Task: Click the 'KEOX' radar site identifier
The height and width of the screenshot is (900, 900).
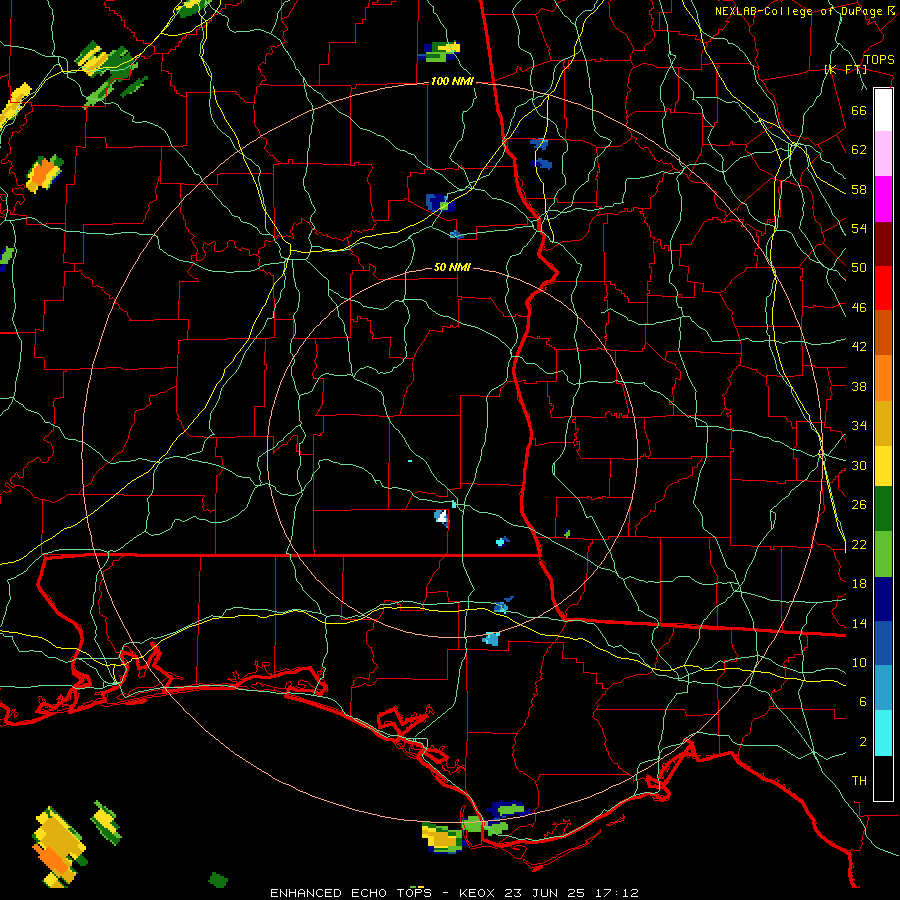Action: (479, 893)
